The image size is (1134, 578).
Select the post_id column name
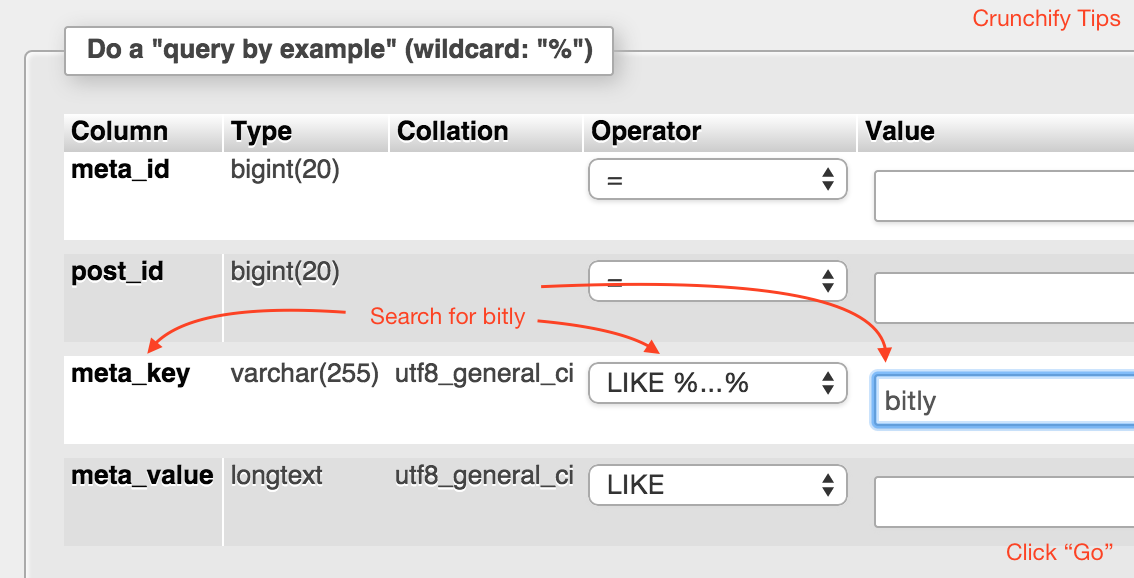point(117,272)
